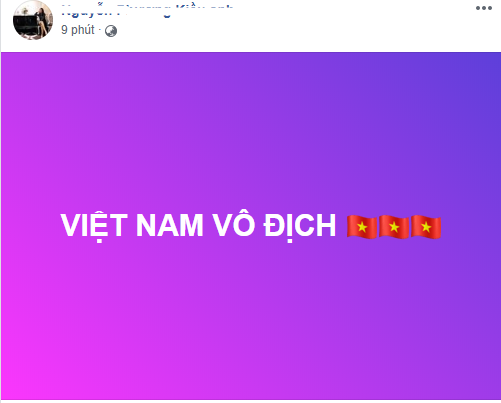
Task: Open the poster's profile picture
Action: 33,20
